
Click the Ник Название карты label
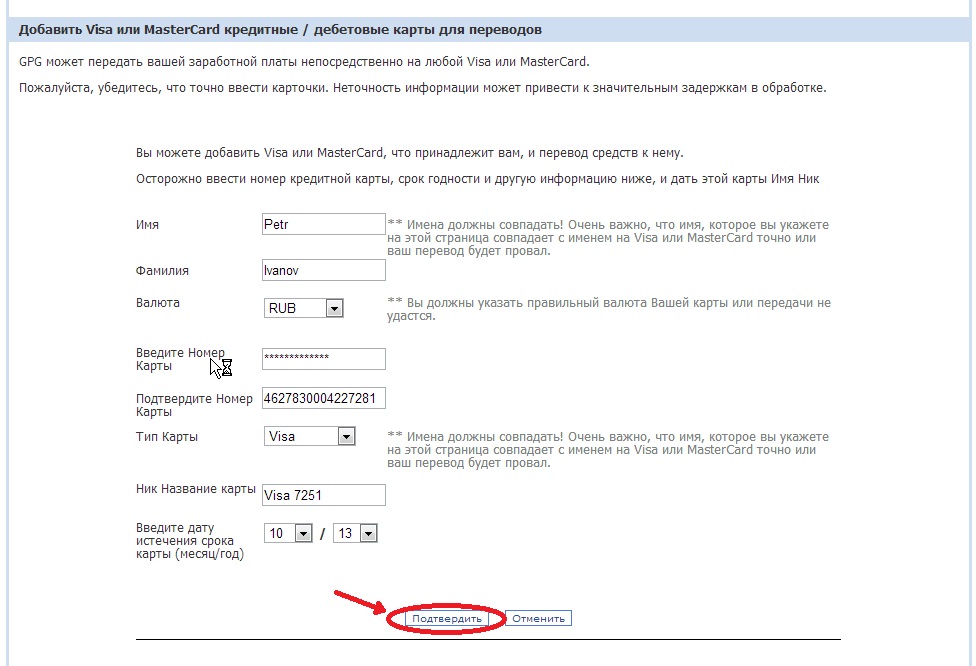pyautogui.click(x=195, y=489)
